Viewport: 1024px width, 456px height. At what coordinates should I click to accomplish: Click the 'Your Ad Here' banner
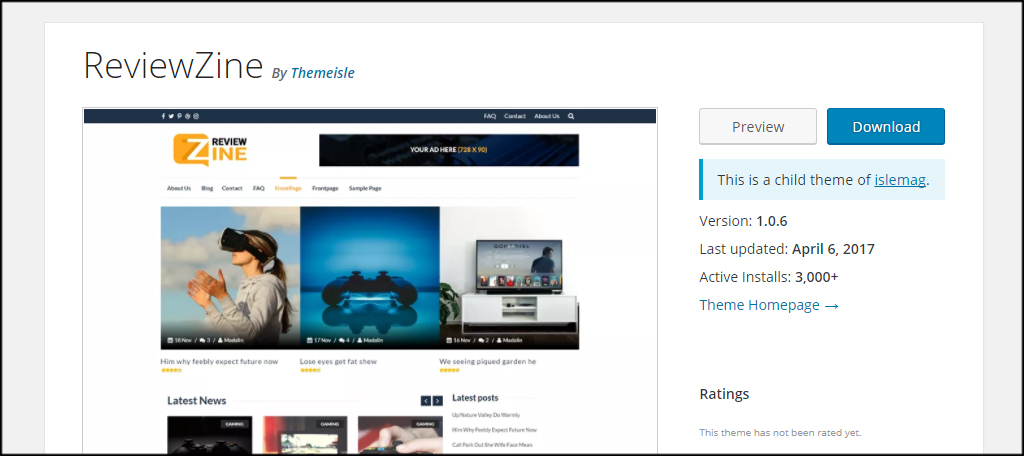(x=448, y=150)
